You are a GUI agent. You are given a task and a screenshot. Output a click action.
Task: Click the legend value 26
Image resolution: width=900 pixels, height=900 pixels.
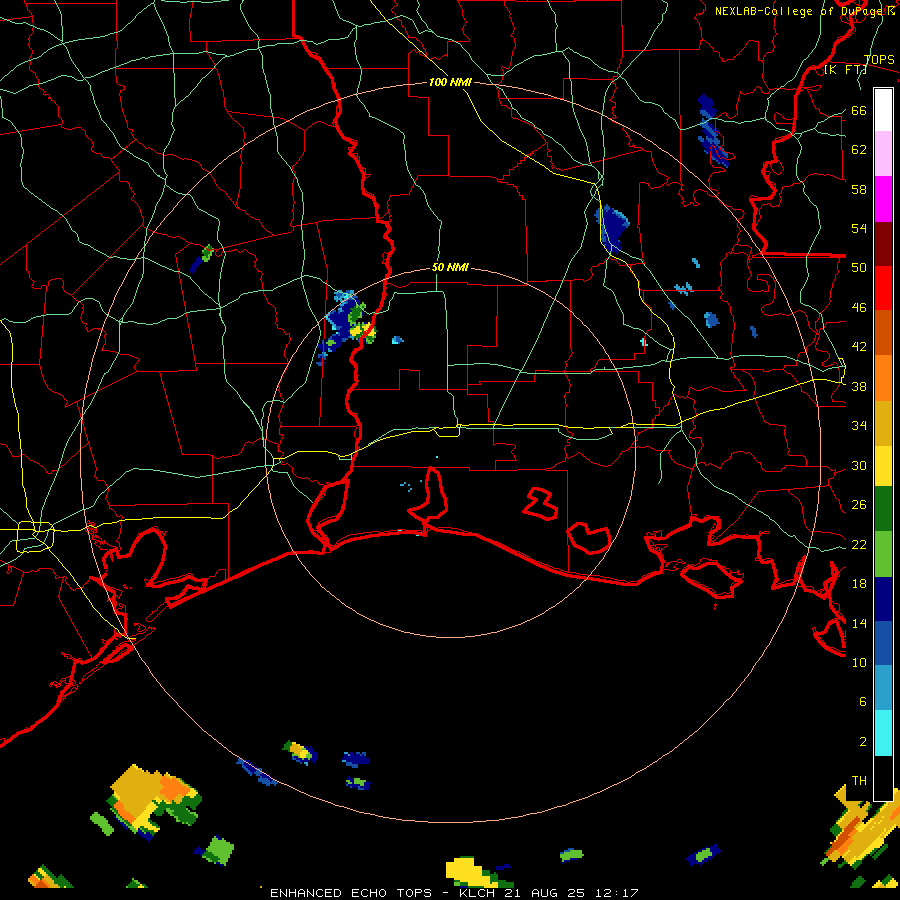tap(859, 505)
